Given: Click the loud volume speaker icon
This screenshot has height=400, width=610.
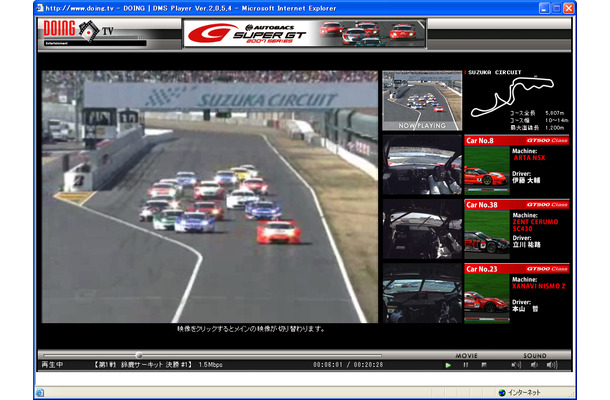Looking at the screenshot, I should (x=552, y=365).
